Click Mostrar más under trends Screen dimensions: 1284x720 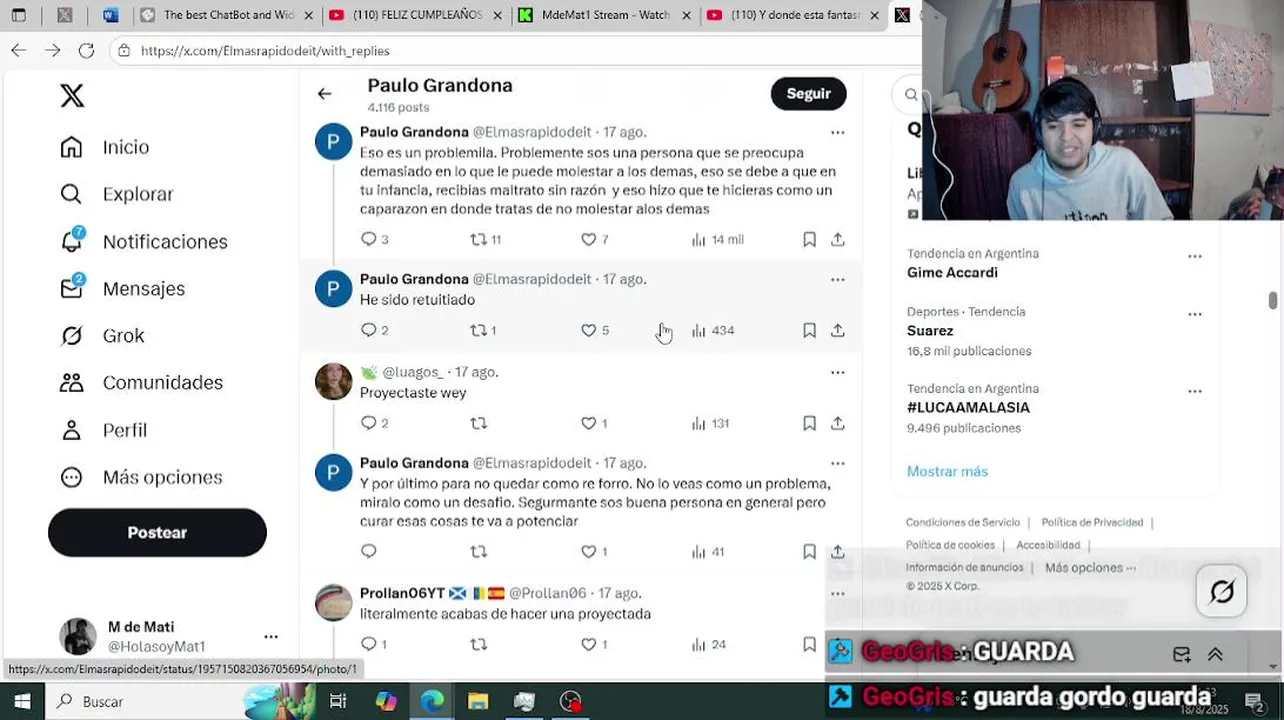[947, 471]
